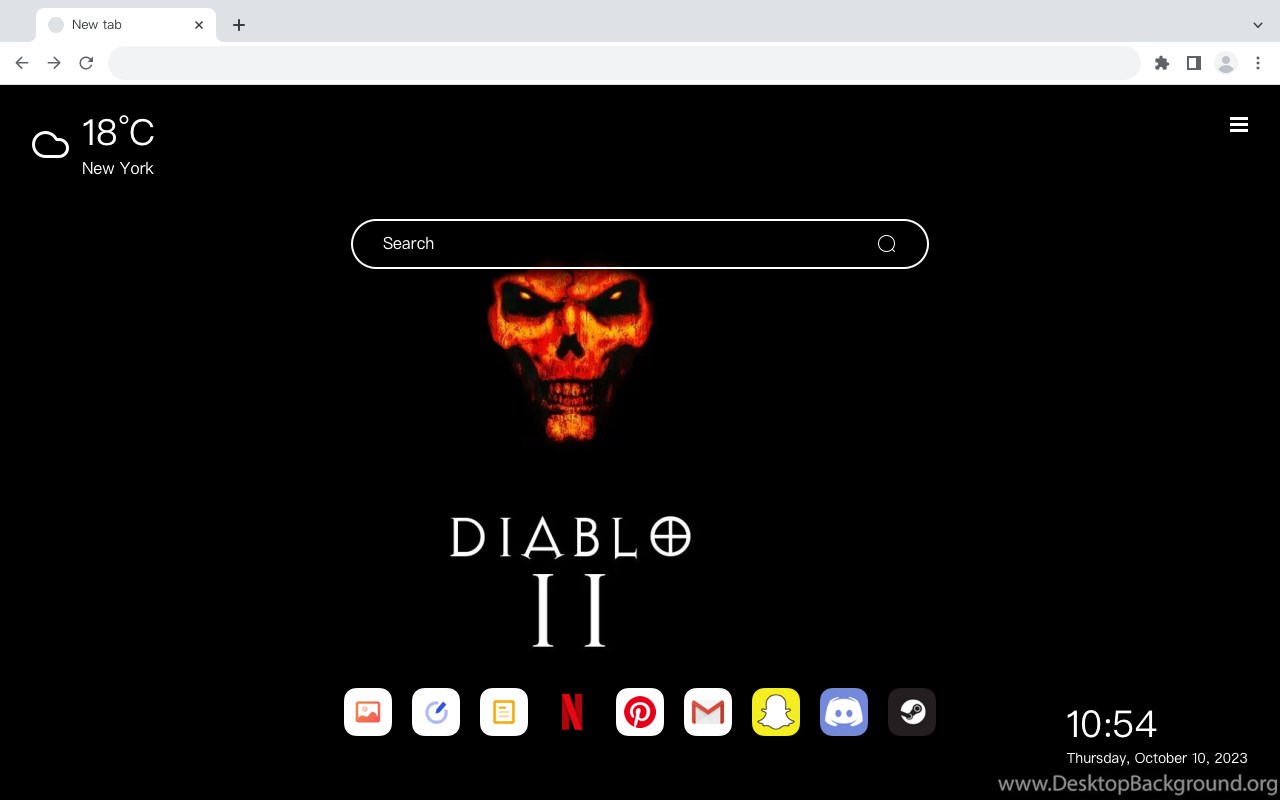Open the blue tasks shortcut icon
This screenshot has width=1280, height=800.
click(x=436, y=712)
